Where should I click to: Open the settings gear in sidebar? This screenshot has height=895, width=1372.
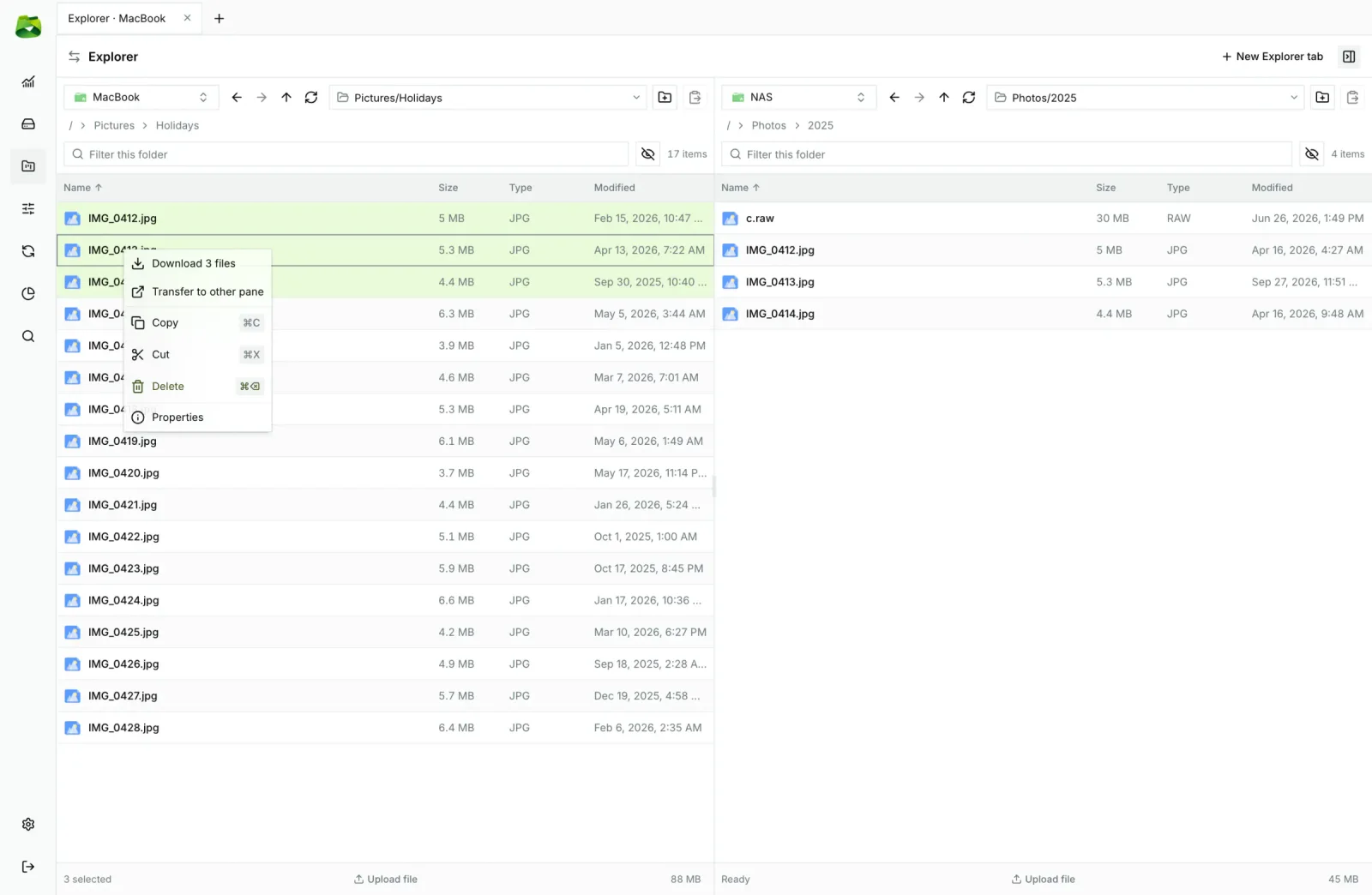coord(28,824)
